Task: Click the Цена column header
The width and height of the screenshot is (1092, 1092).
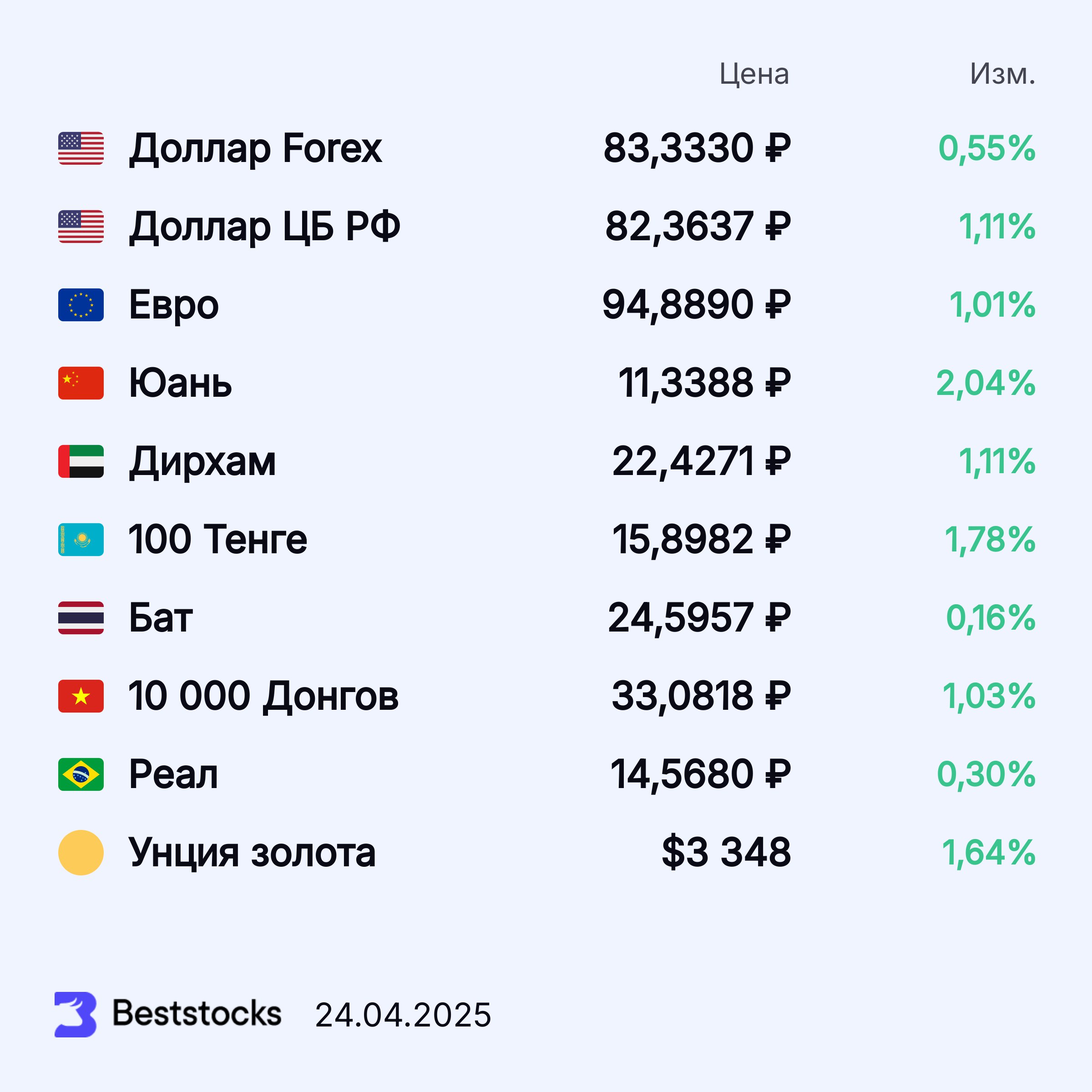Action: point(754,74)
